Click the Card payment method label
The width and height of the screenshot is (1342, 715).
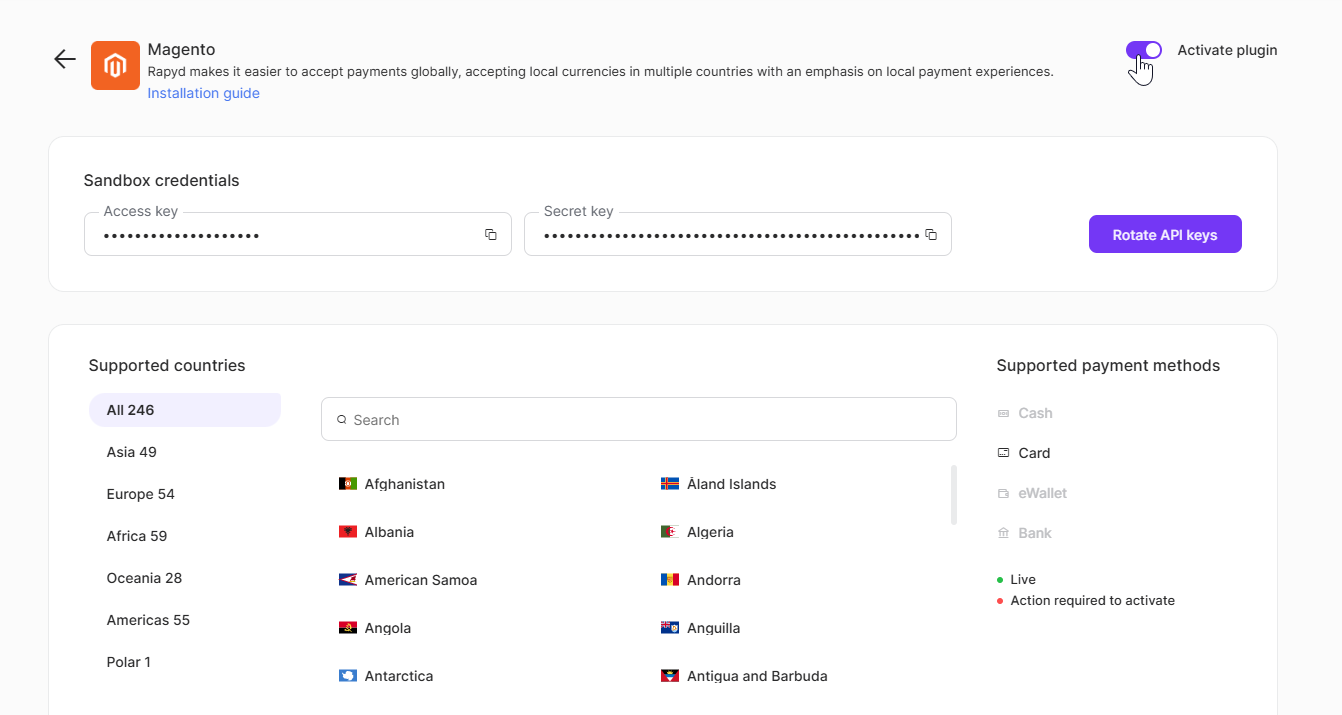[1034, 453]
